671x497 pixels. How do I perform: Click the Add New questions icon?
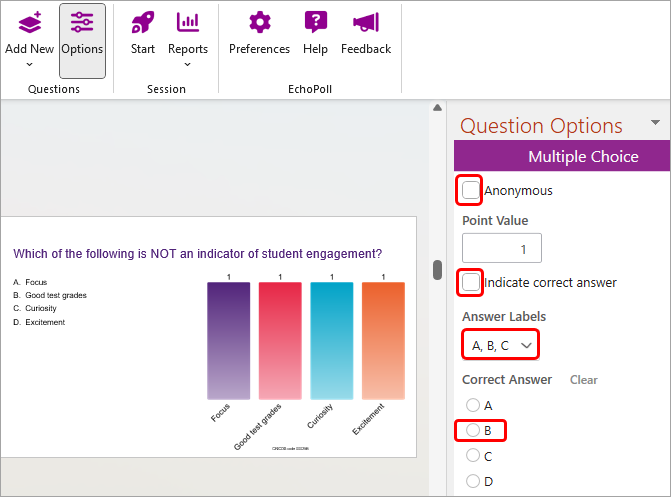pos(29,23)
